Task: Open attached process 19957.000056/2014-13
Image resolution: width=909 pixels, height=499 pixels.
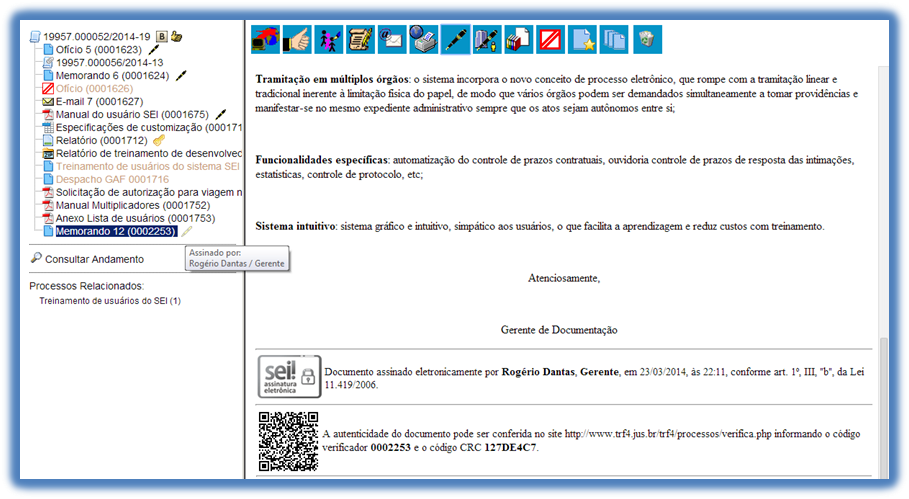Action: coord(110,63)
